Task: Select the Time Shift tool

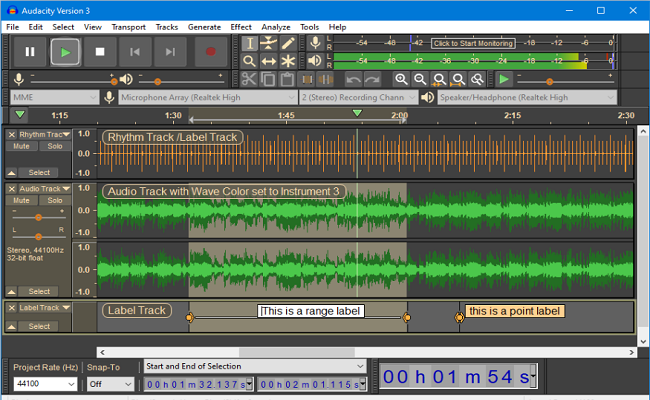Action: click(x=269, y=61)
